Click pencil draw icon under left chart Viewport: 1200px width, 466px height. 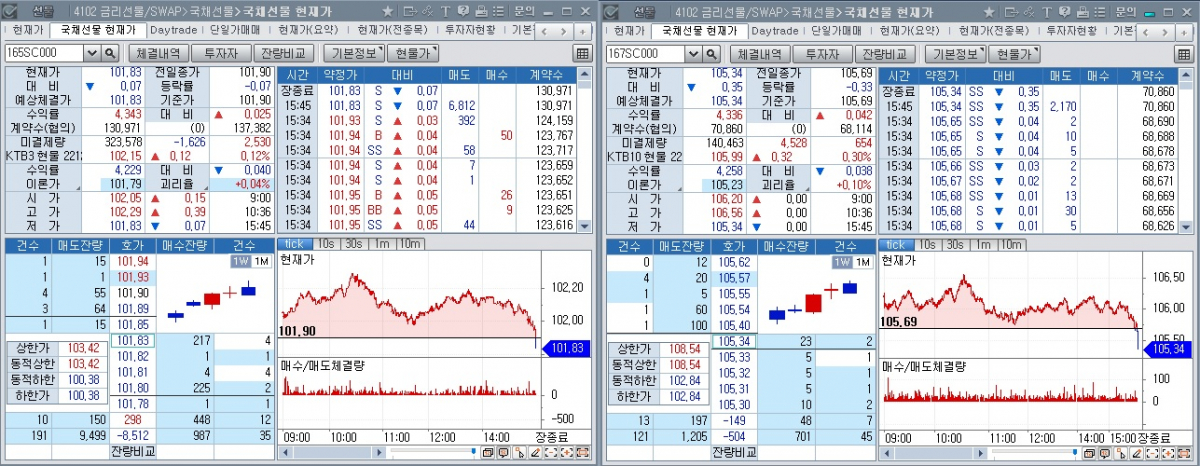pyautogui.click(x=536, y=452)
